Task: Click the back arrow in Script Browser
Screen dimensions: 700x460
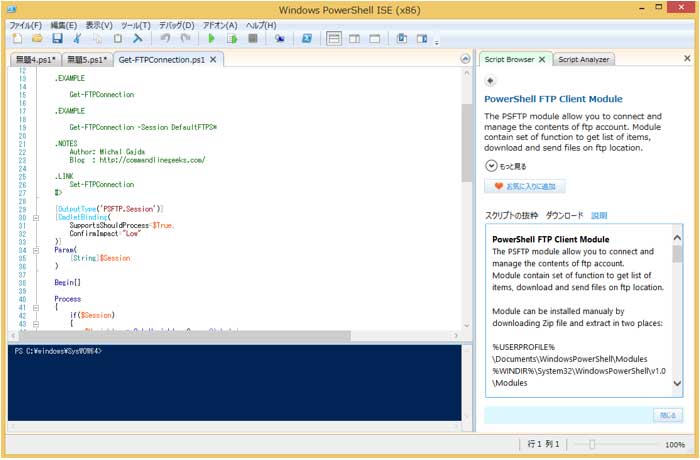Action: click(x=490, y=81)
